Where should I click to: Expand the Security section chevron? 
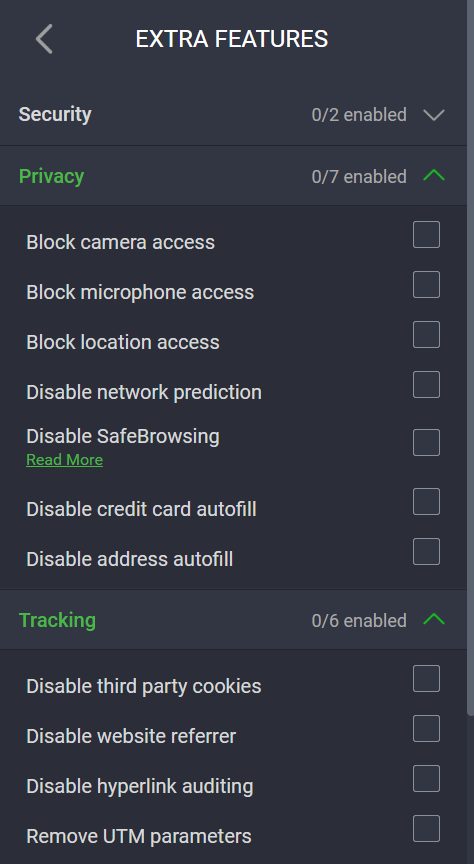coord(434,115)
